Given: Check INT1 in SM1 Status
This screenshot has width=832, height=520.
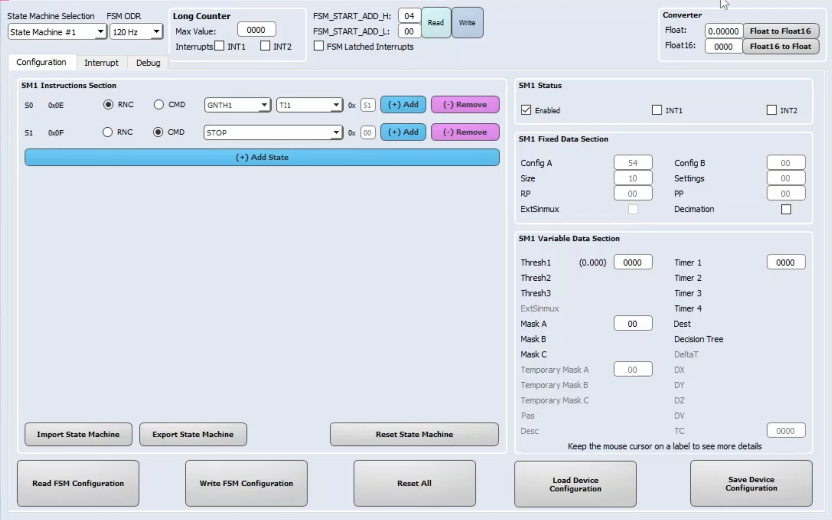Looking at the screenshot, I should point(657,110).
